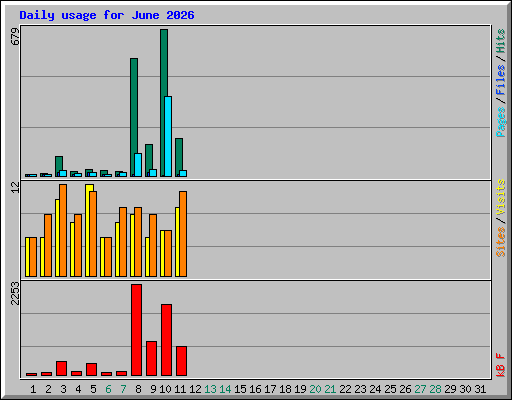Select the orange Sites bar for day 11
Viewport: 512px width, 400px height.
click(x=183, y=234)
